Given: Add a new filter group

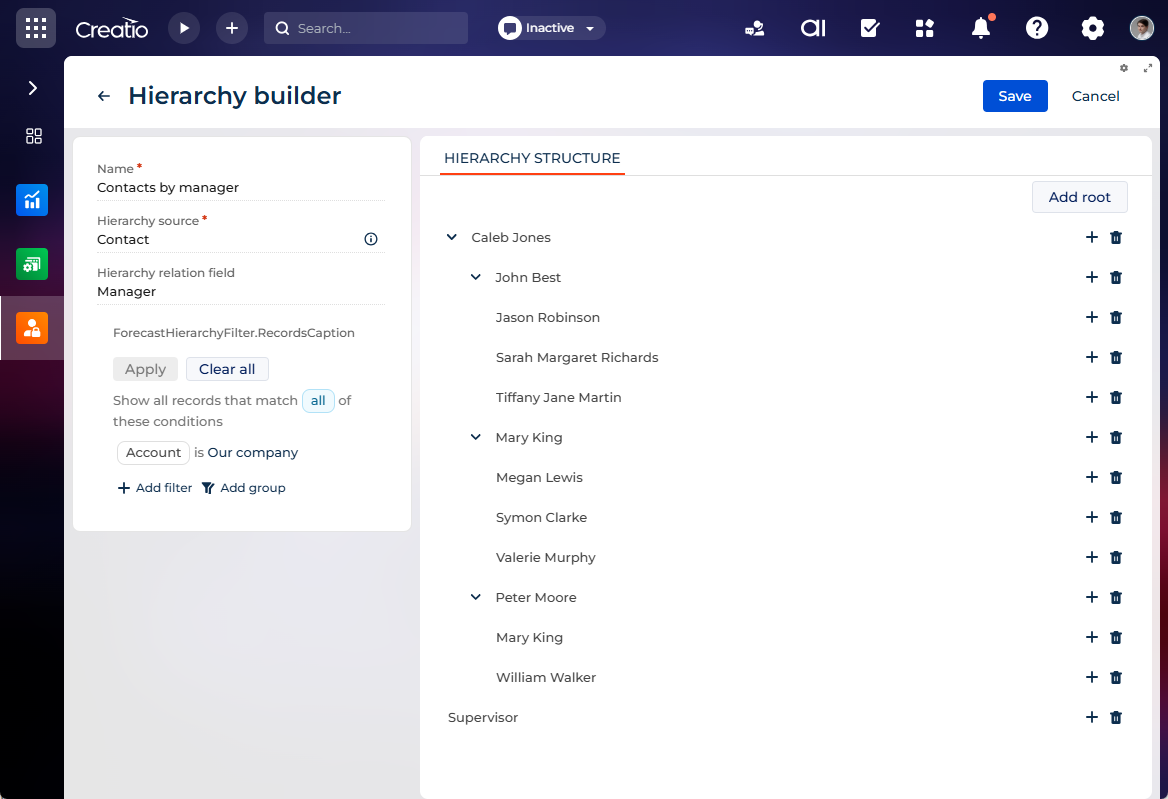Looking at the screenshot, I should pos(244,488).
